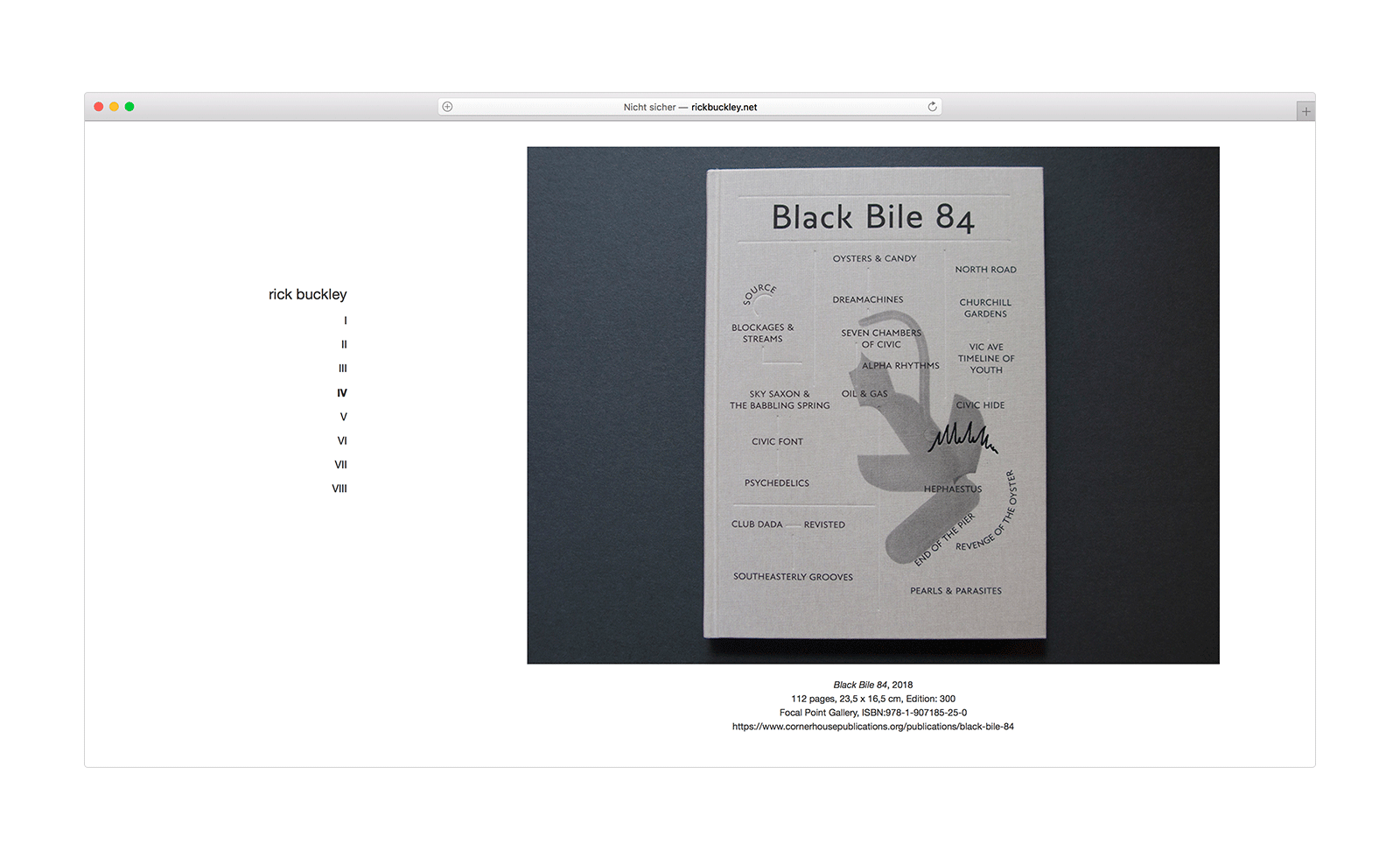The width and height of the screenshot is (1400, 858).
Task: Switch to section V in the side menu
Action: pos(344,417)
